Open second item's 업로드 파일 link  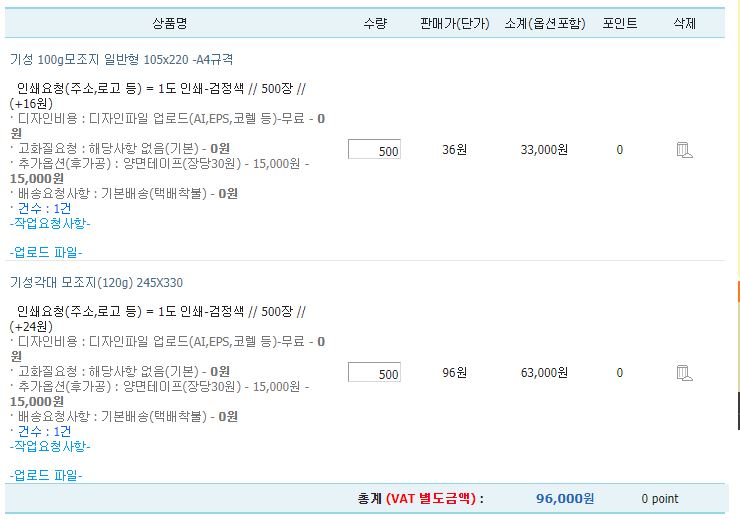(46, 475)
